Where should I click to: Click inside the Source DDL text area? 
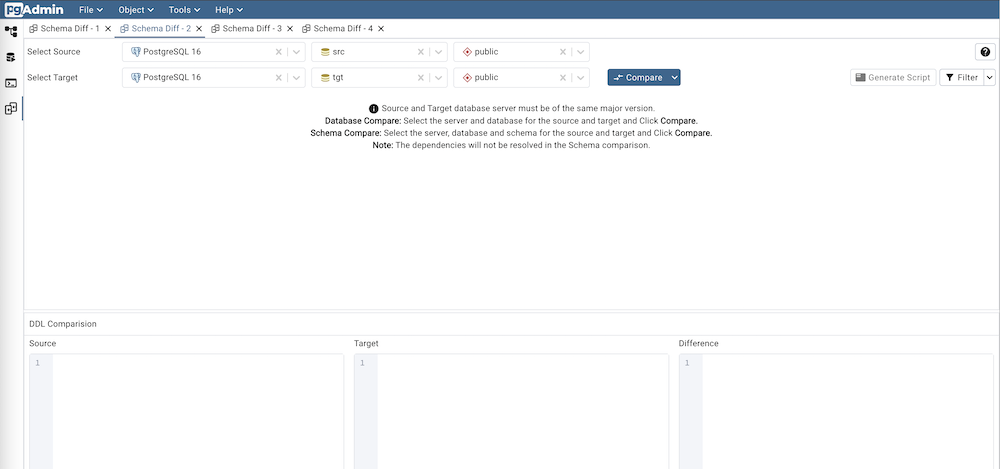(x=197, y=410)
